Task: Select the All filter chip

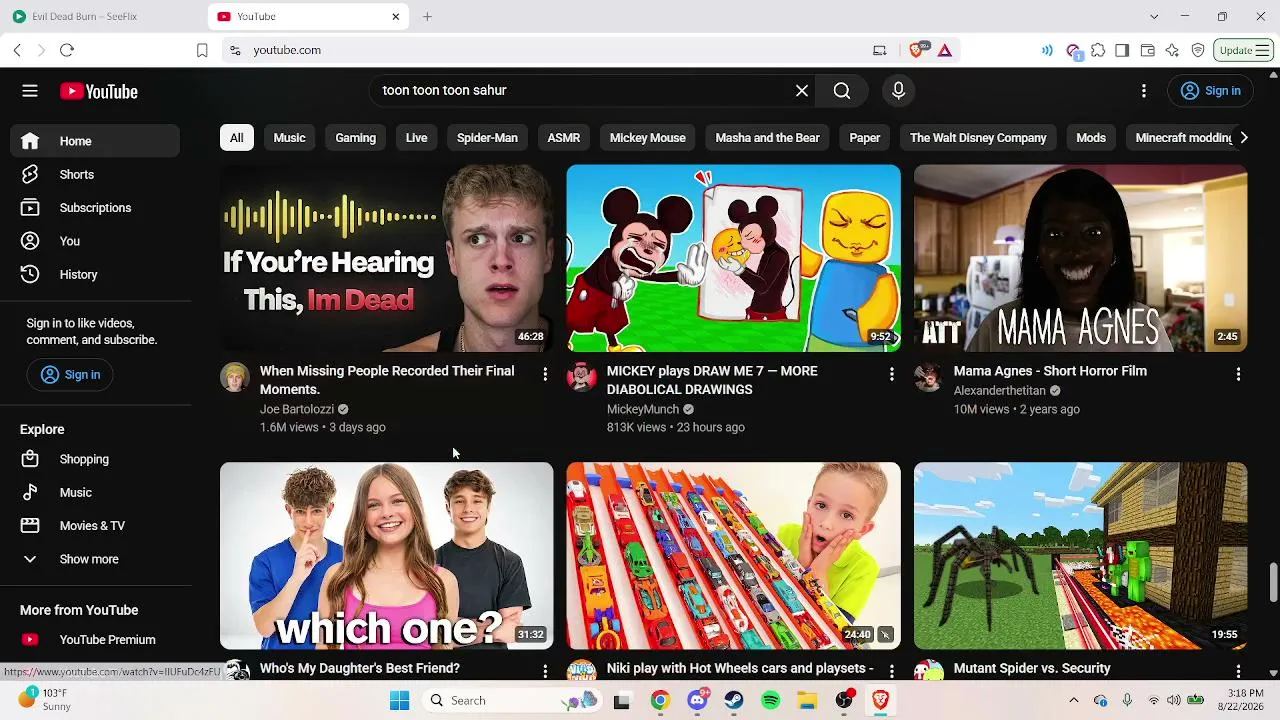Action: click(237, 138)
